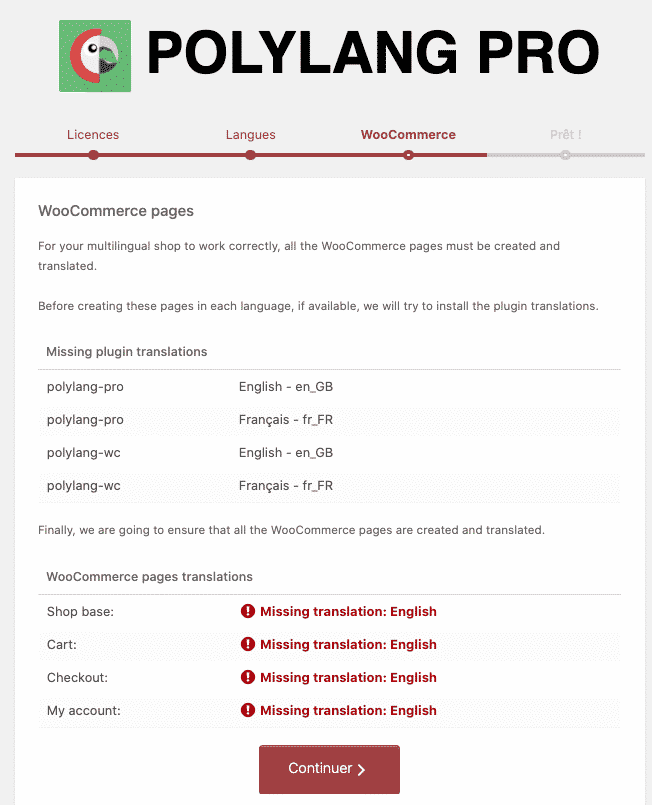This screenshot has height=805, width=652.
Task: Click the error icon beside Shop base
Action: pos(249,611)
